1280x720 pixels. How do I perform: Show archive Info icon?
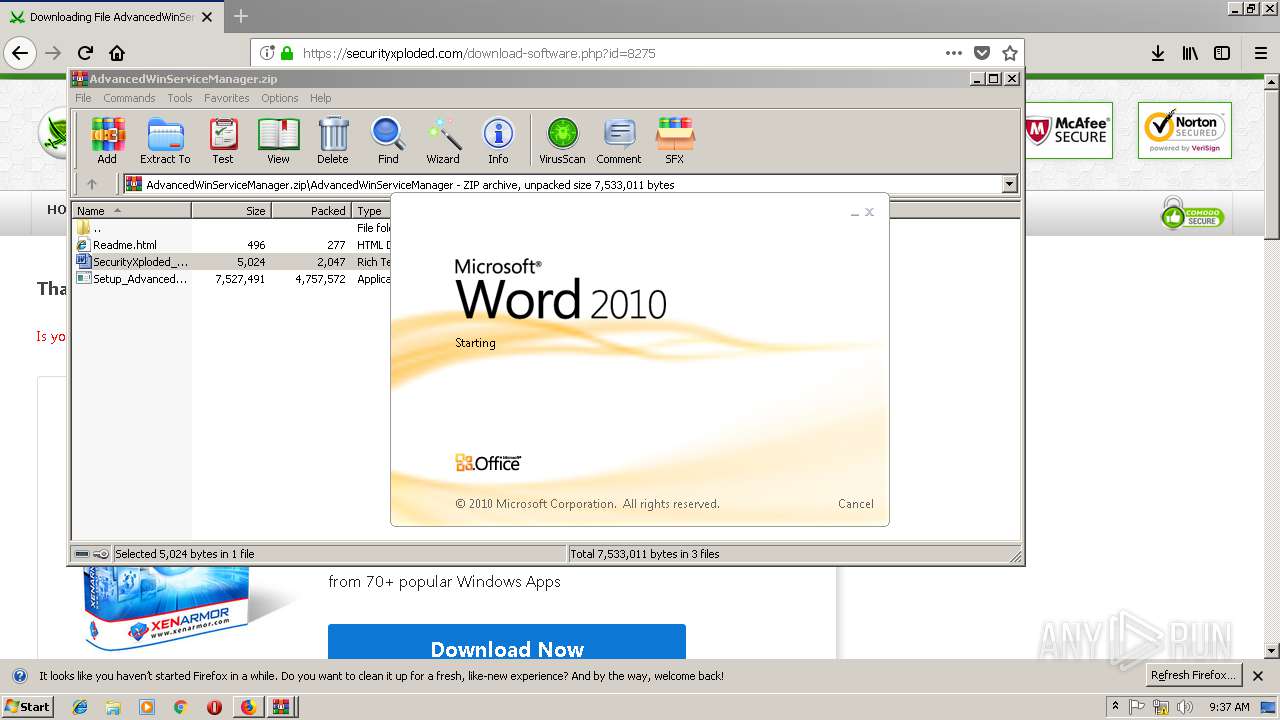[x=498, y=141]
